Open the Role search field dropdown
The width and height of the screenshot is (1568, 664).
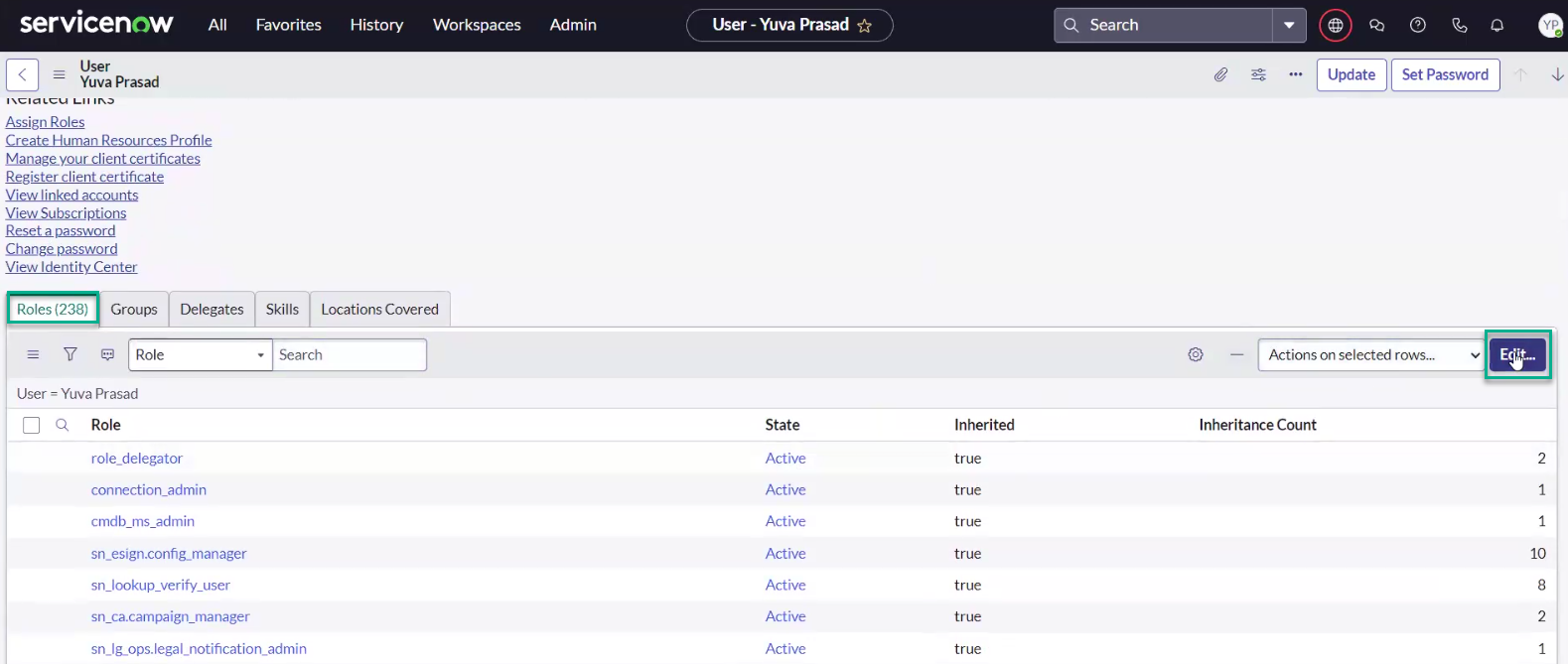(x=201, y=354)
